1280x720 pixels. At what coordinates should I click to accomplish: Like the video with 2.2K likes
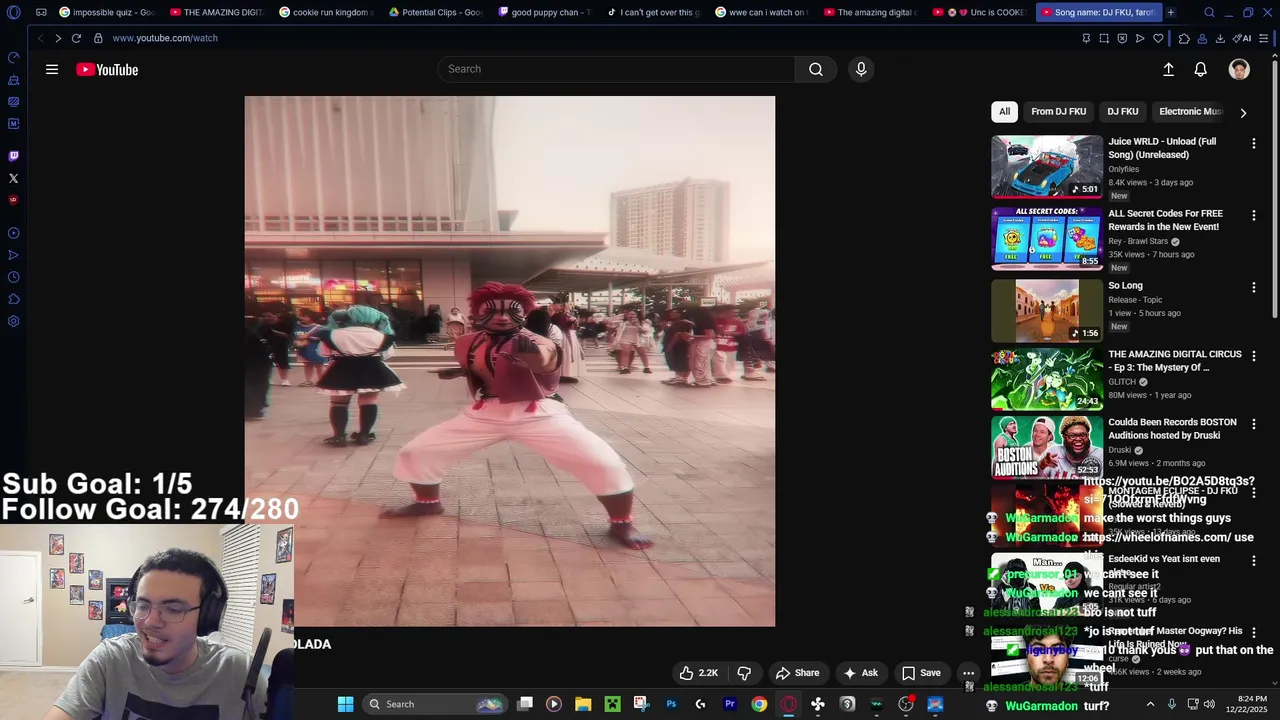(699, 673)
